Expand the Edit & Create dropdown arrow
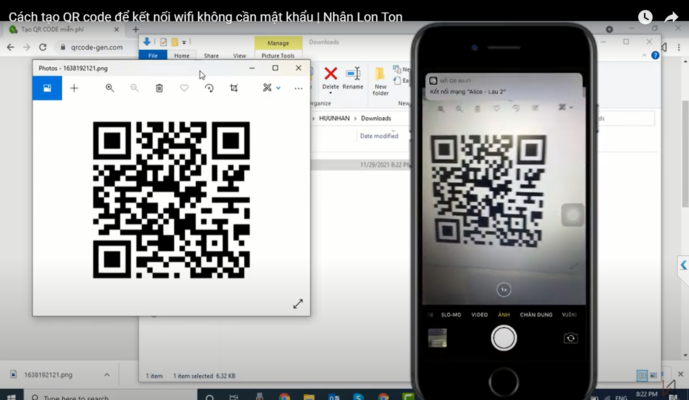689x400 pixels. [278, 88]
